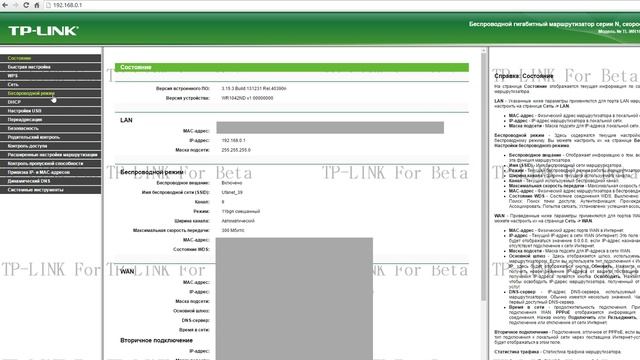Click the hardware version WR1042ND value
Viewport: 640px width, 360px height.
247,98
